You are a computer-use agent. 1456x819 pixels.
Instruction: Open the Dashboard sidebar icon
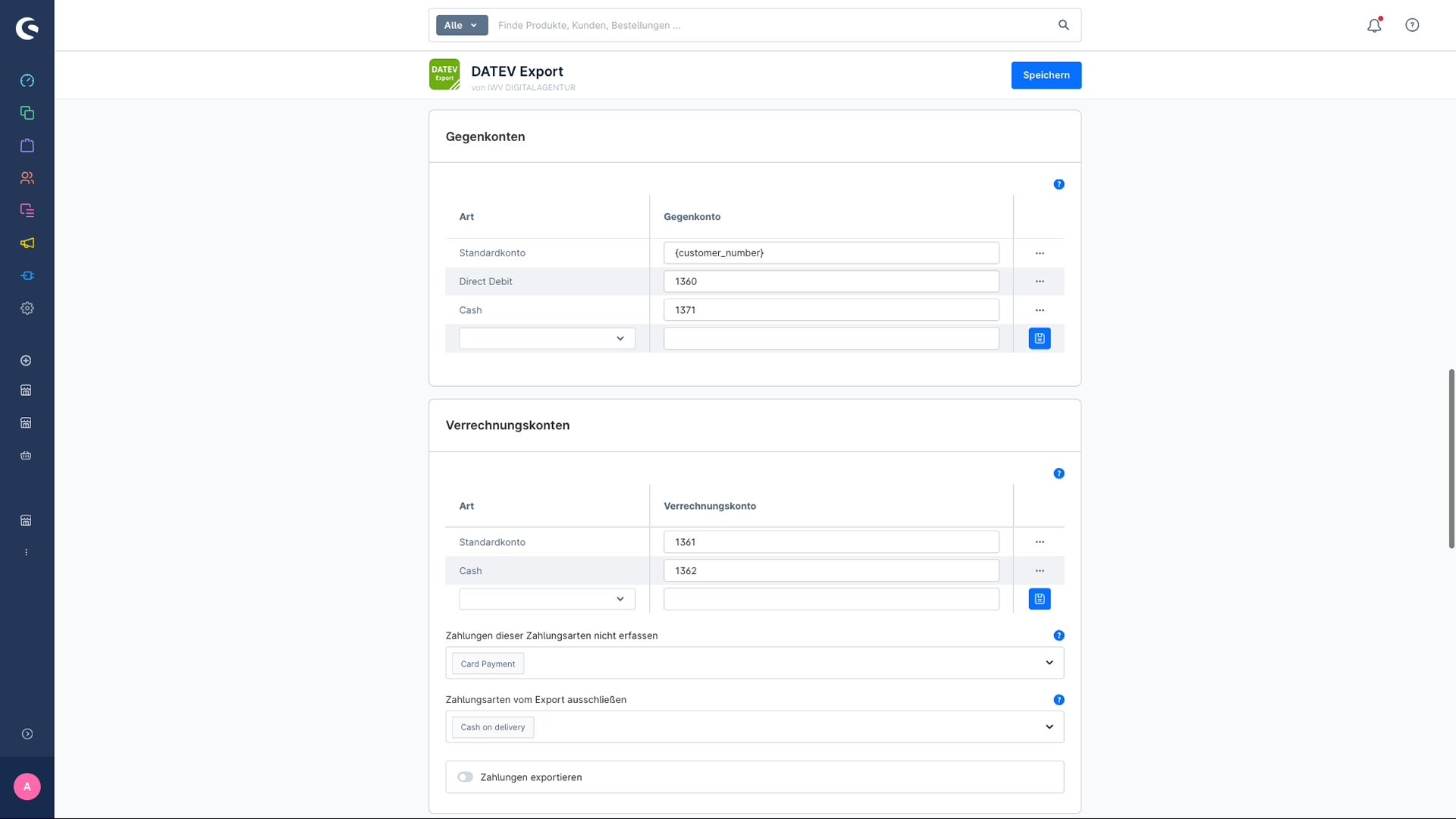click(27, 80)
